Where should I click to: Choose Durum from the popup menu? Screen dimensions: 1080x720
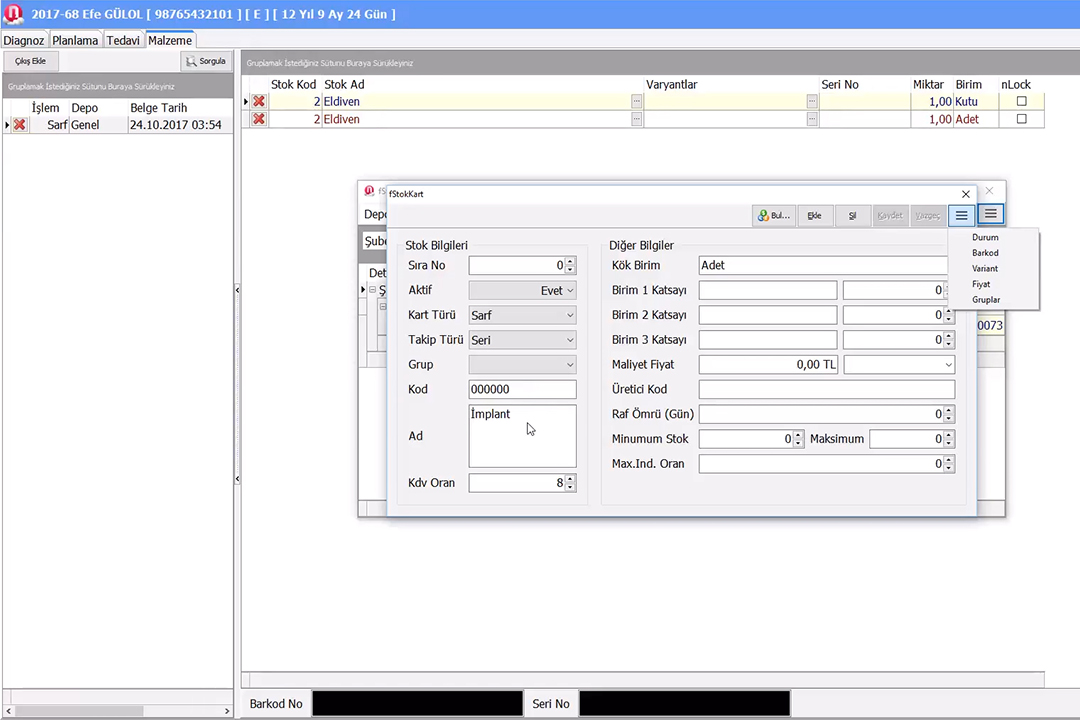click(x=985, y=237)
